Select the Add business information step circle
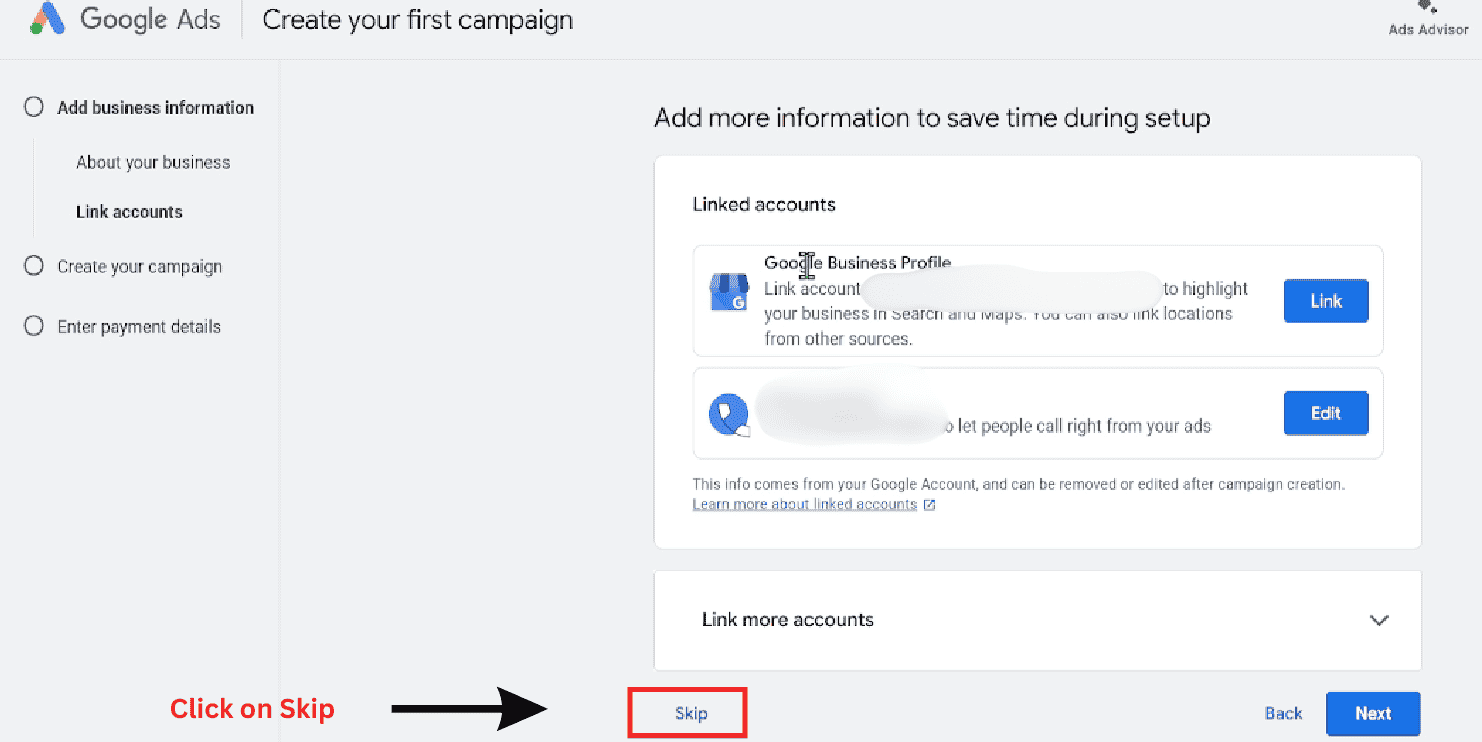Image resolution: width=1482 pixels, height=742 pixels. [34, 106]
